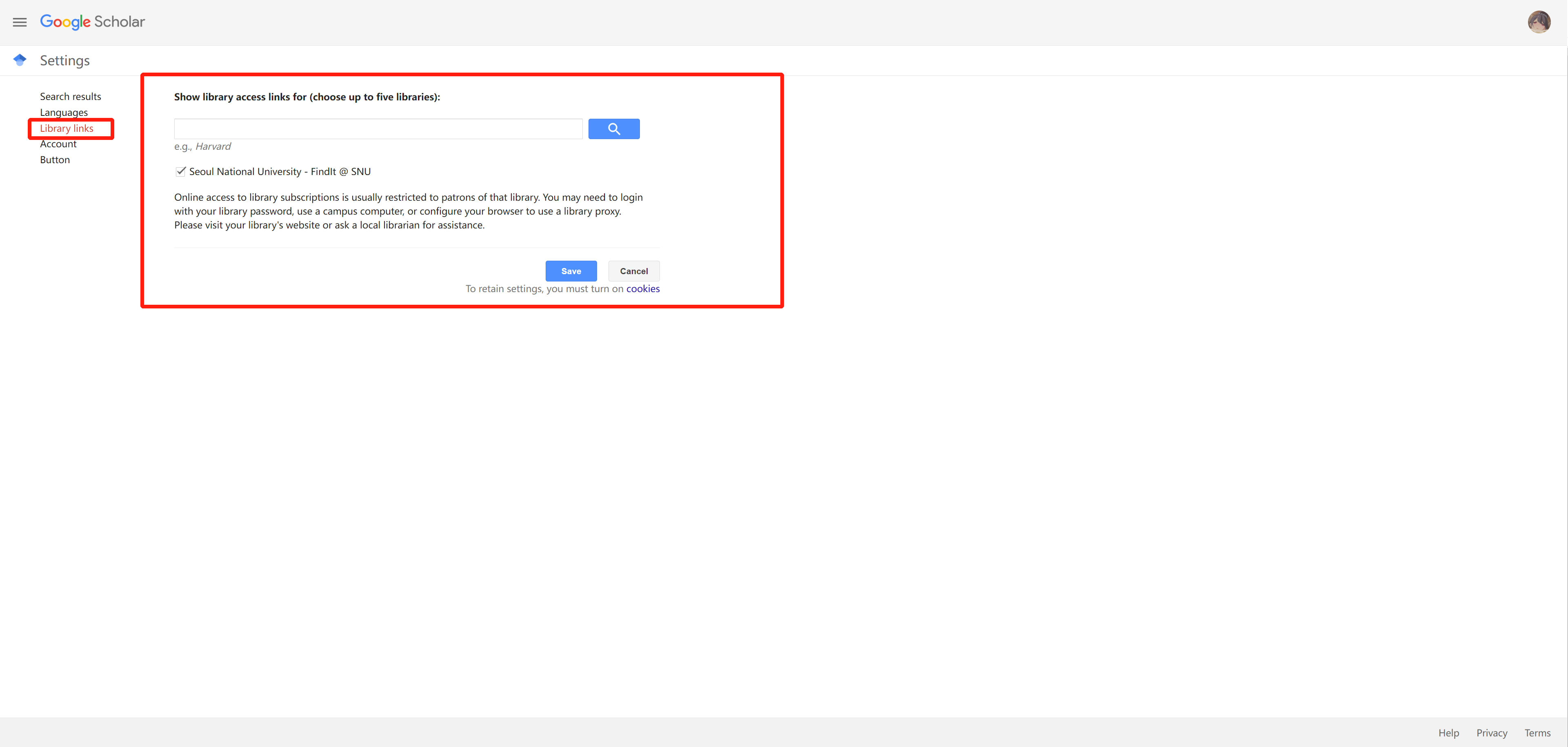
Task: Open the Terms link in footer
Action: point(1537,733)
